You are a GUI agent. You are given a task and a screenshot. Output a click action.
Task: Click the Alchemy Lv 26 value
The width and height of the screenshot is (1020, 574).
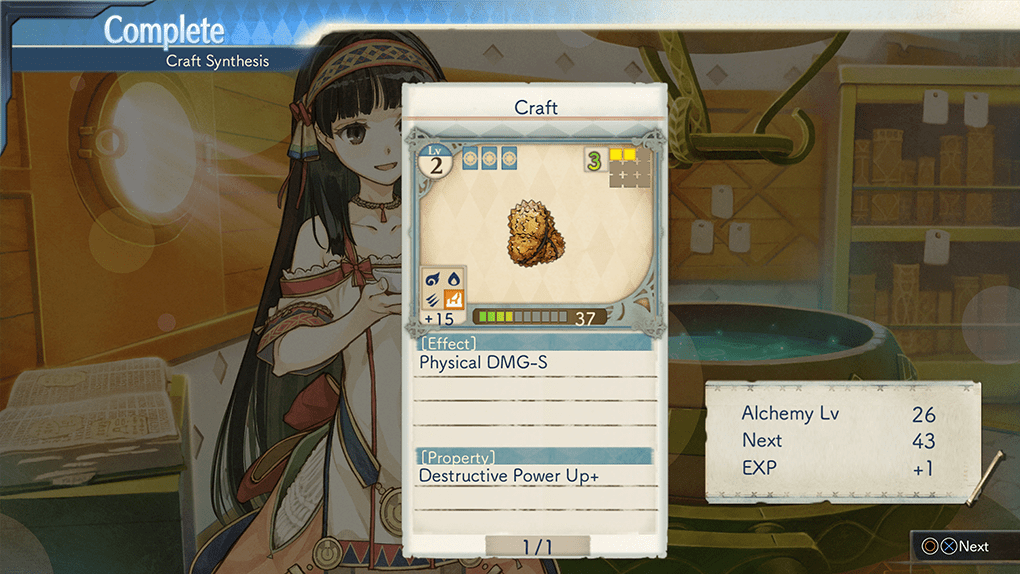tap(923, 415)
